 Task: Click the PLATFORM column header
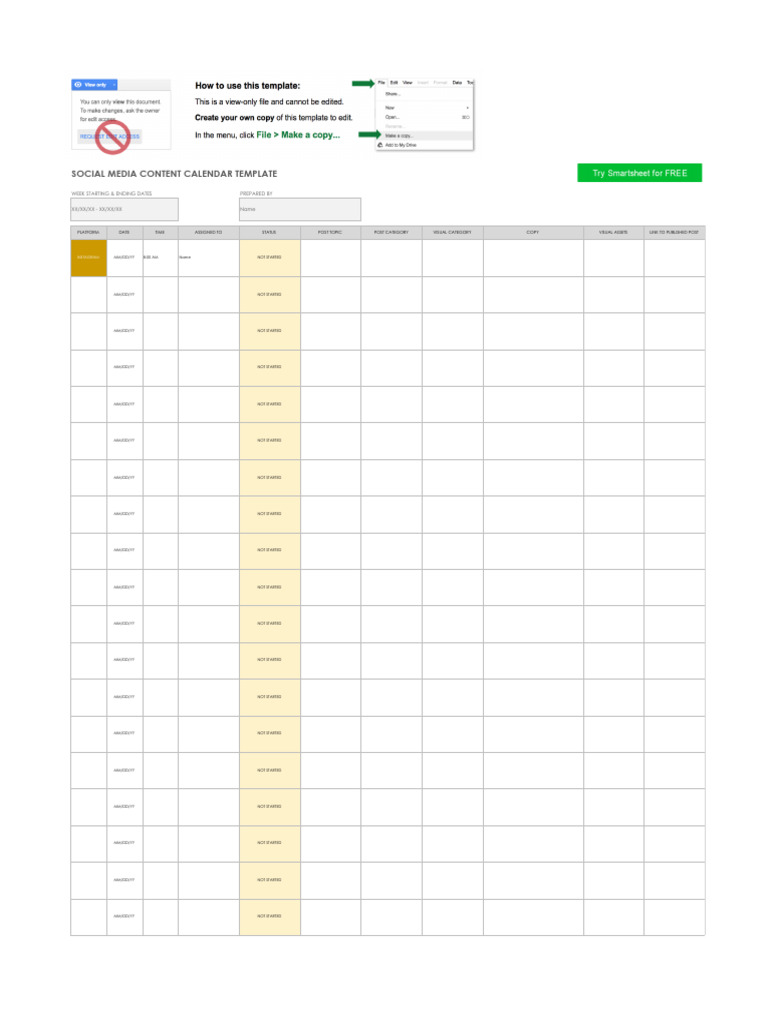click(x=88, y=232)
